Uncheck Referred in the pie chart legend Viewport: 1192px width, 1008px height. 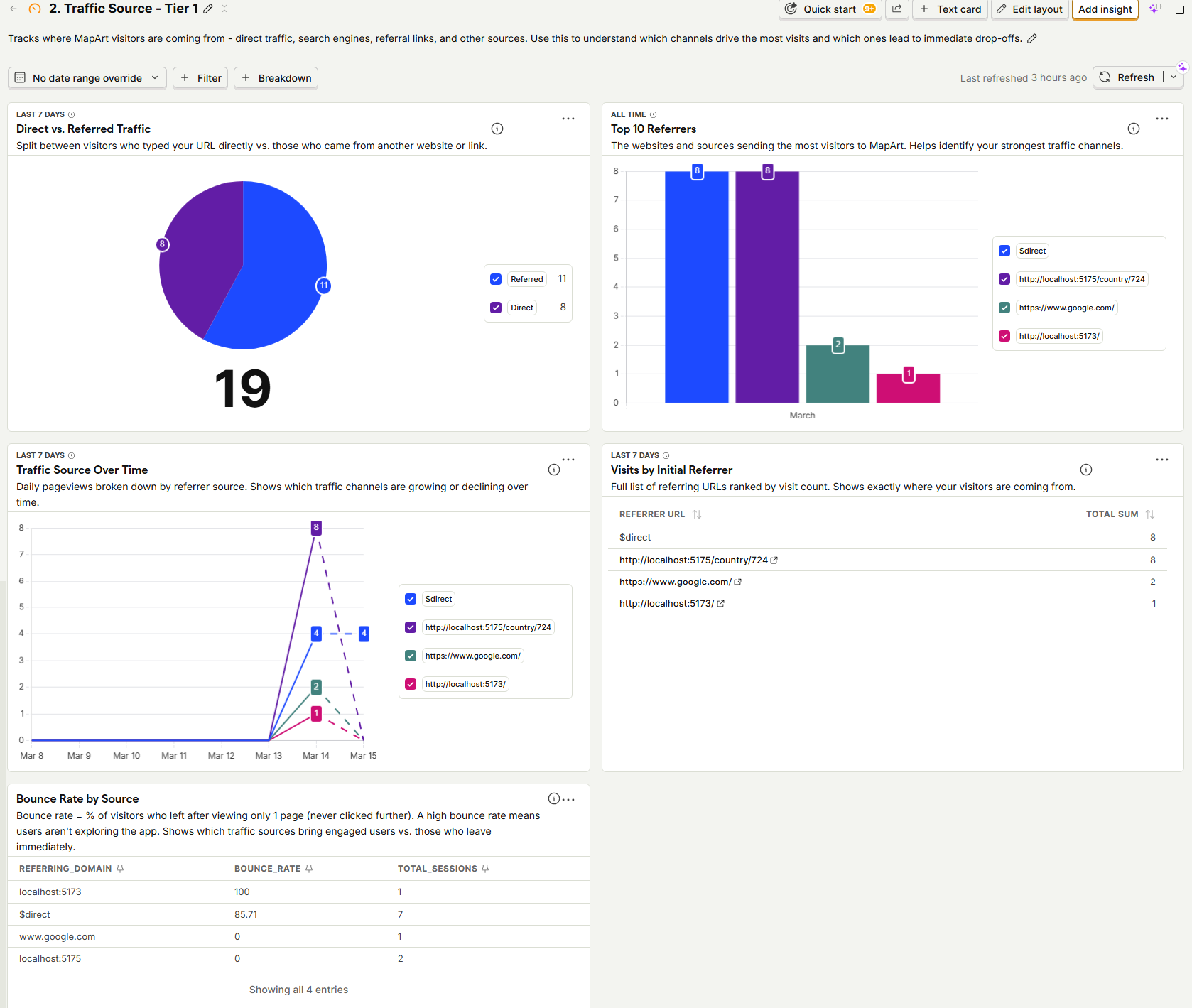[496, 278]
